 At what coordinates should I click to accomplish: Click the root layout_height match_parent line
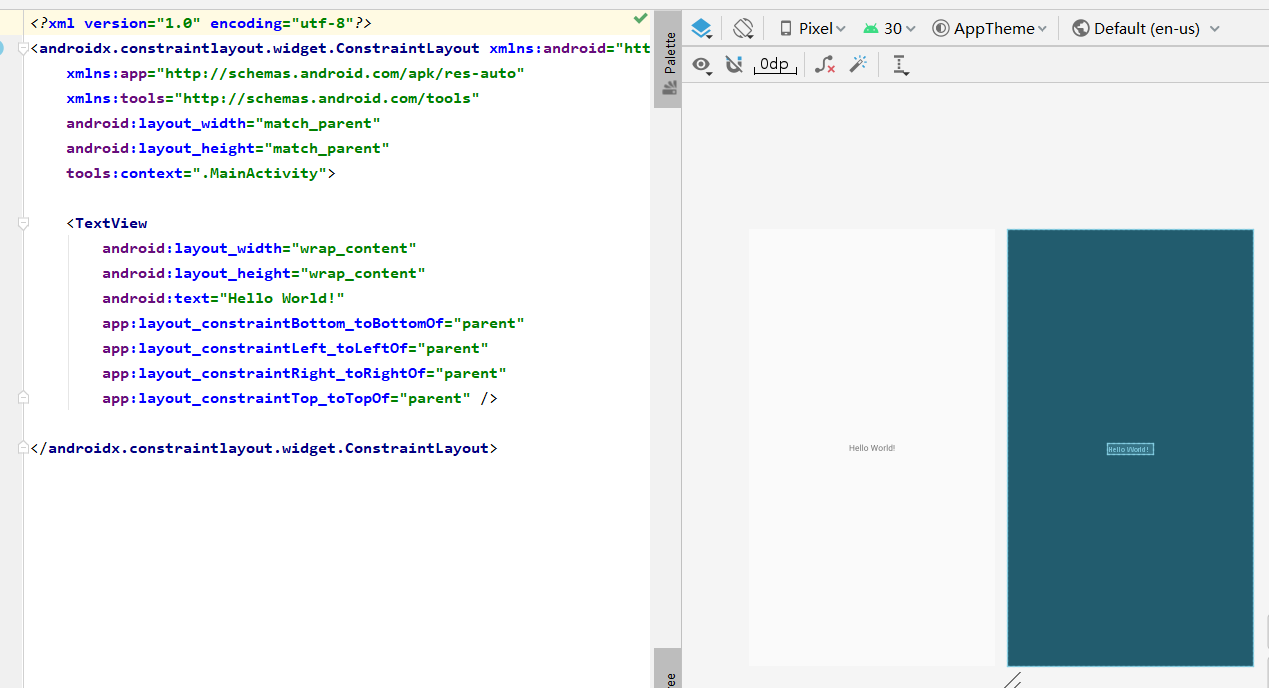(x=228, y=148)
